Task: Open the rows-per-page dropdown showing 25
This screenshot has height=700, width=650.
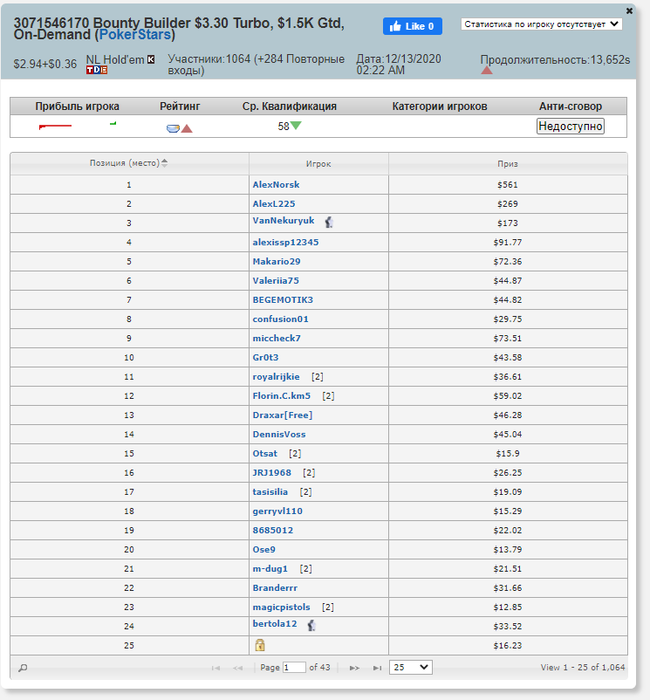Action: (411, 667)
